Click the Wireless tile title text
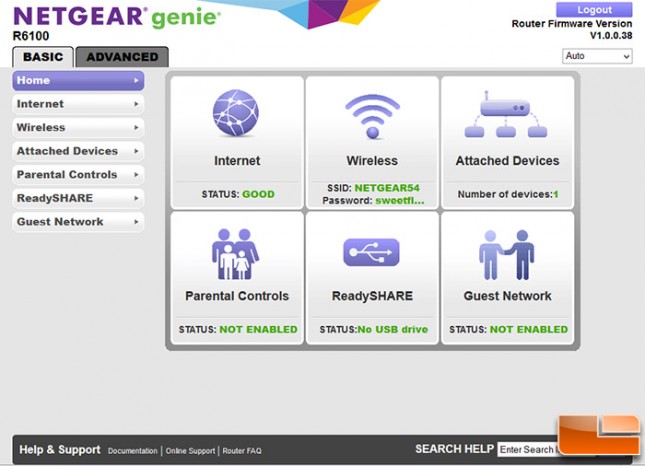Viewport: 645px width, 466px height. coord(372,160)
